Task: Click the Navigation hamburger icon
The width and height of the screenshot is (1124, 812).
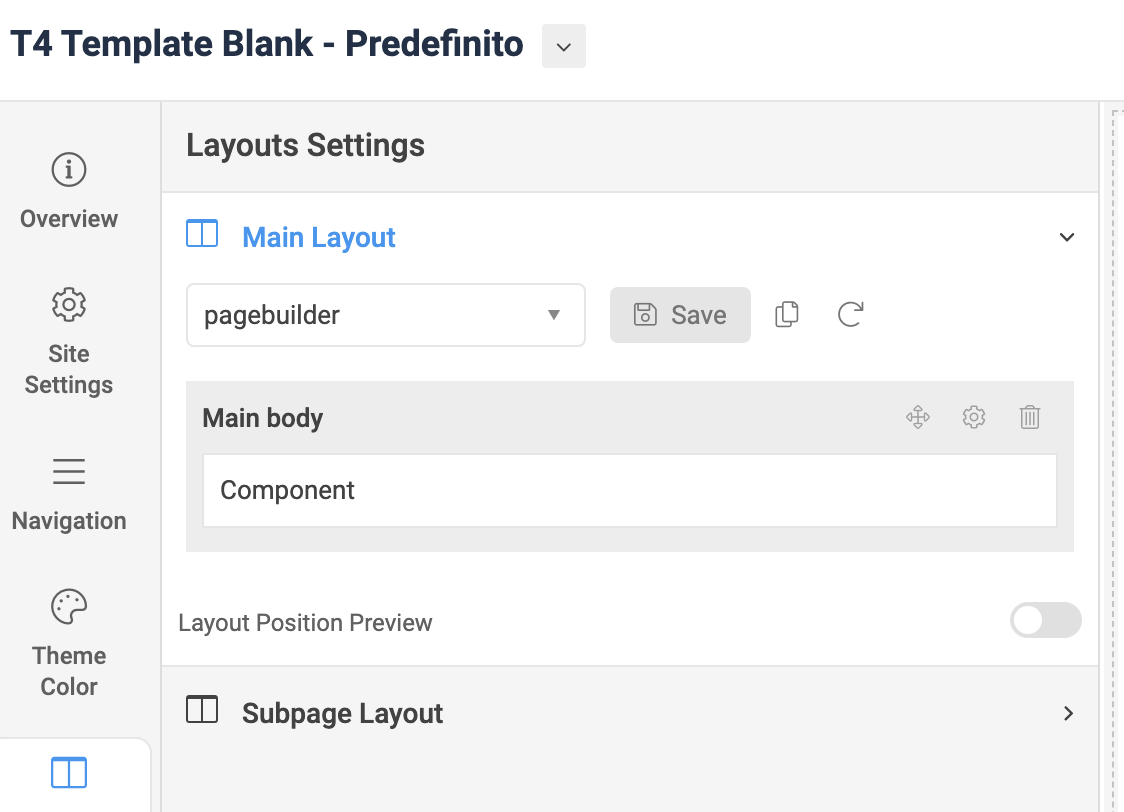Action: coord(69,471)
